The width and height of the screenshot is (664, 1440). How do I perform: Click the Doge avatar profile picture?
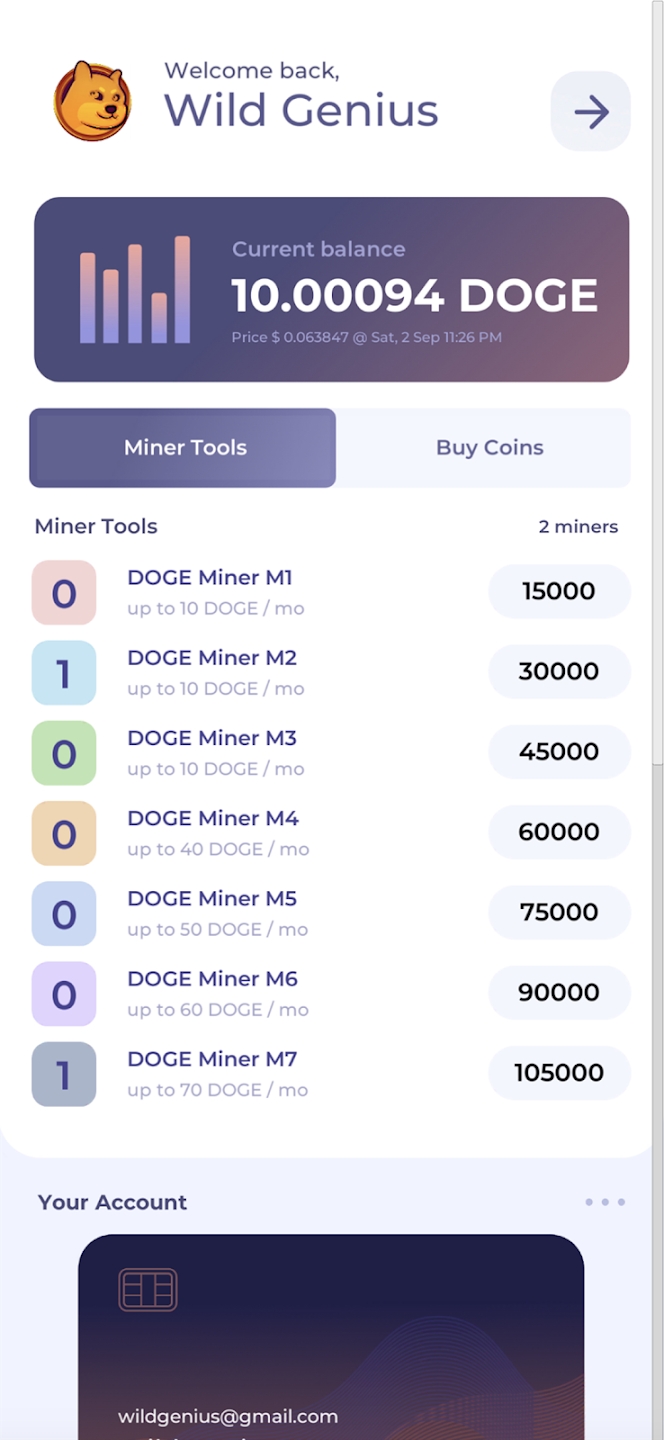click(91, 101)
